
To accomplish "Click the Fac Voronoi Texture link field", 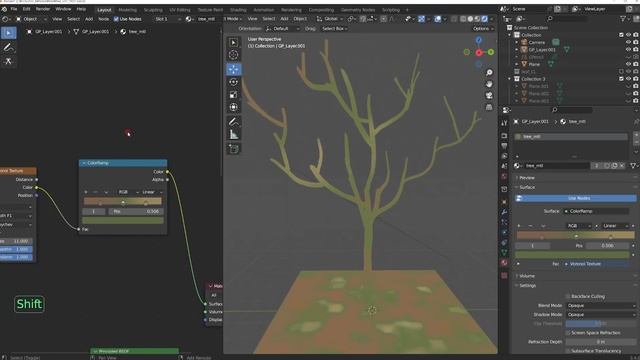I will (x=596, y=264).
